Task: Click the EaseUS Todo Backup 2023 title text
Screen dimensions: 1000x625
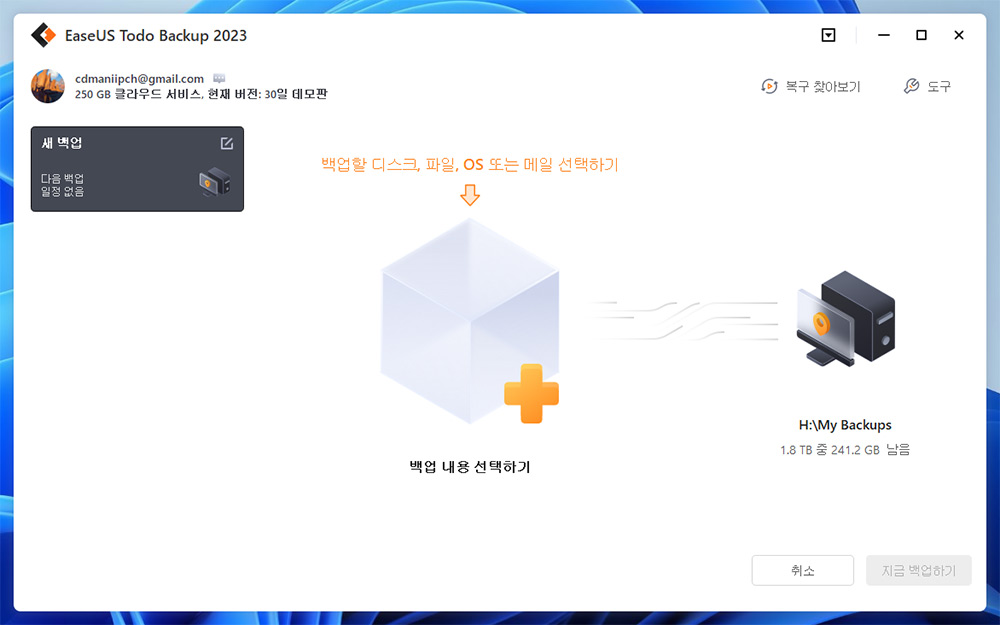Action: tap(156, 36)
